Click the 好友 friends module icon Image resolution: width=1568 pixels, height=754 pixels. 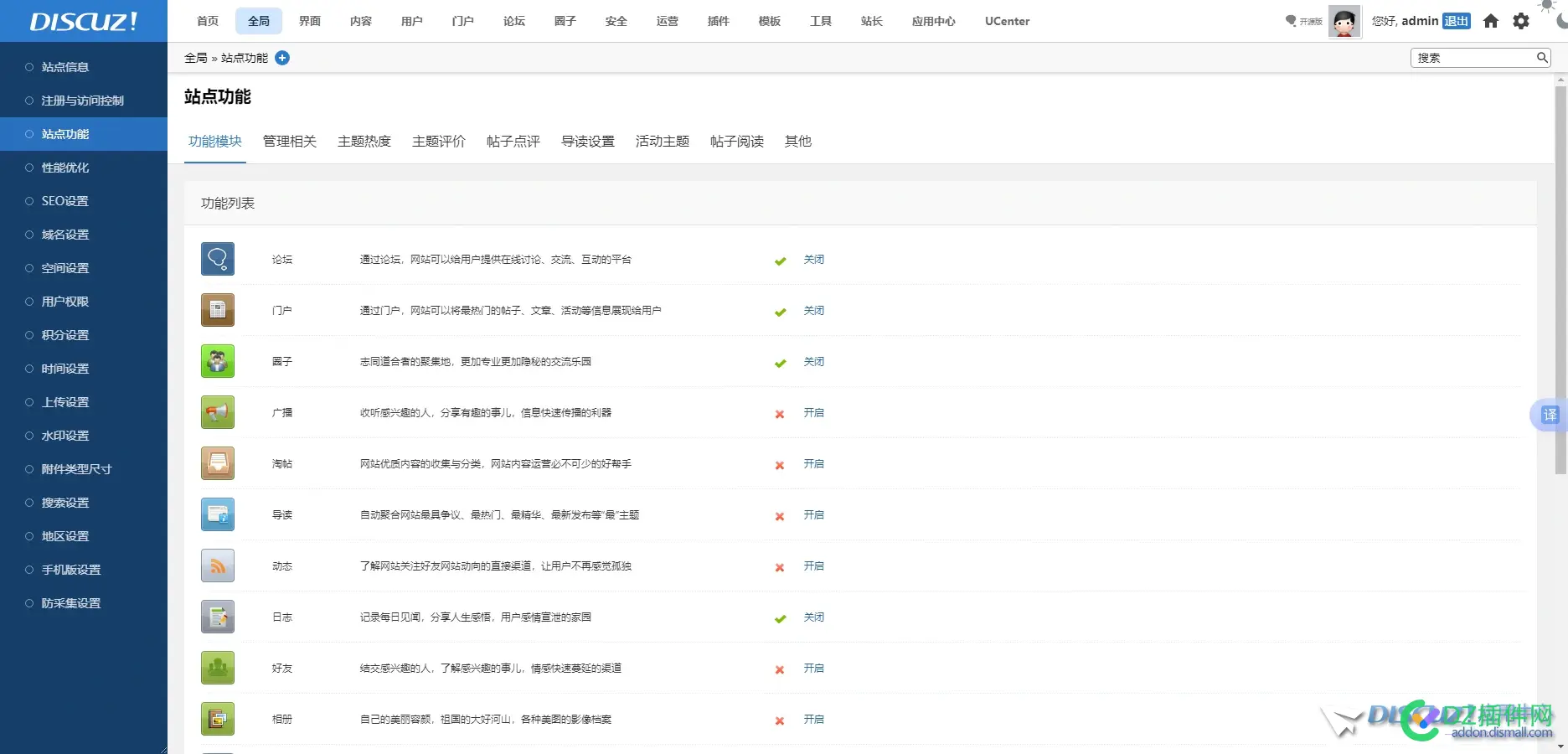click(218, 668)
